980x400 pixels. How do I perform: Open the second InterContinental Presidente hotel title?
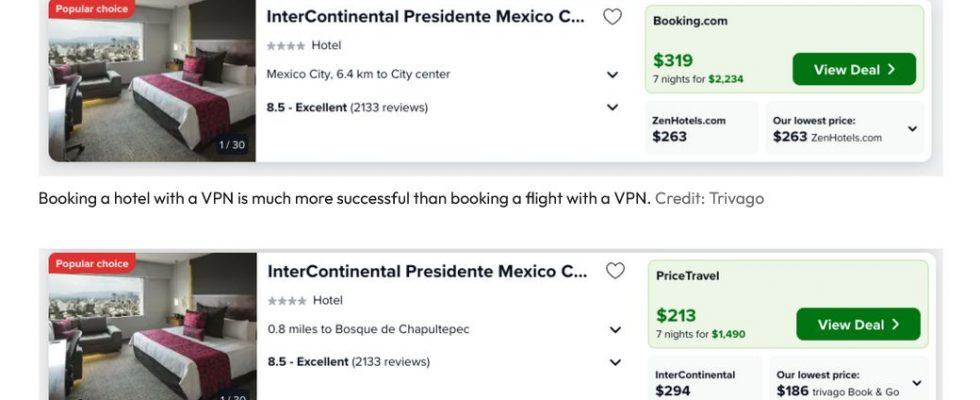(x=428, y=271)
